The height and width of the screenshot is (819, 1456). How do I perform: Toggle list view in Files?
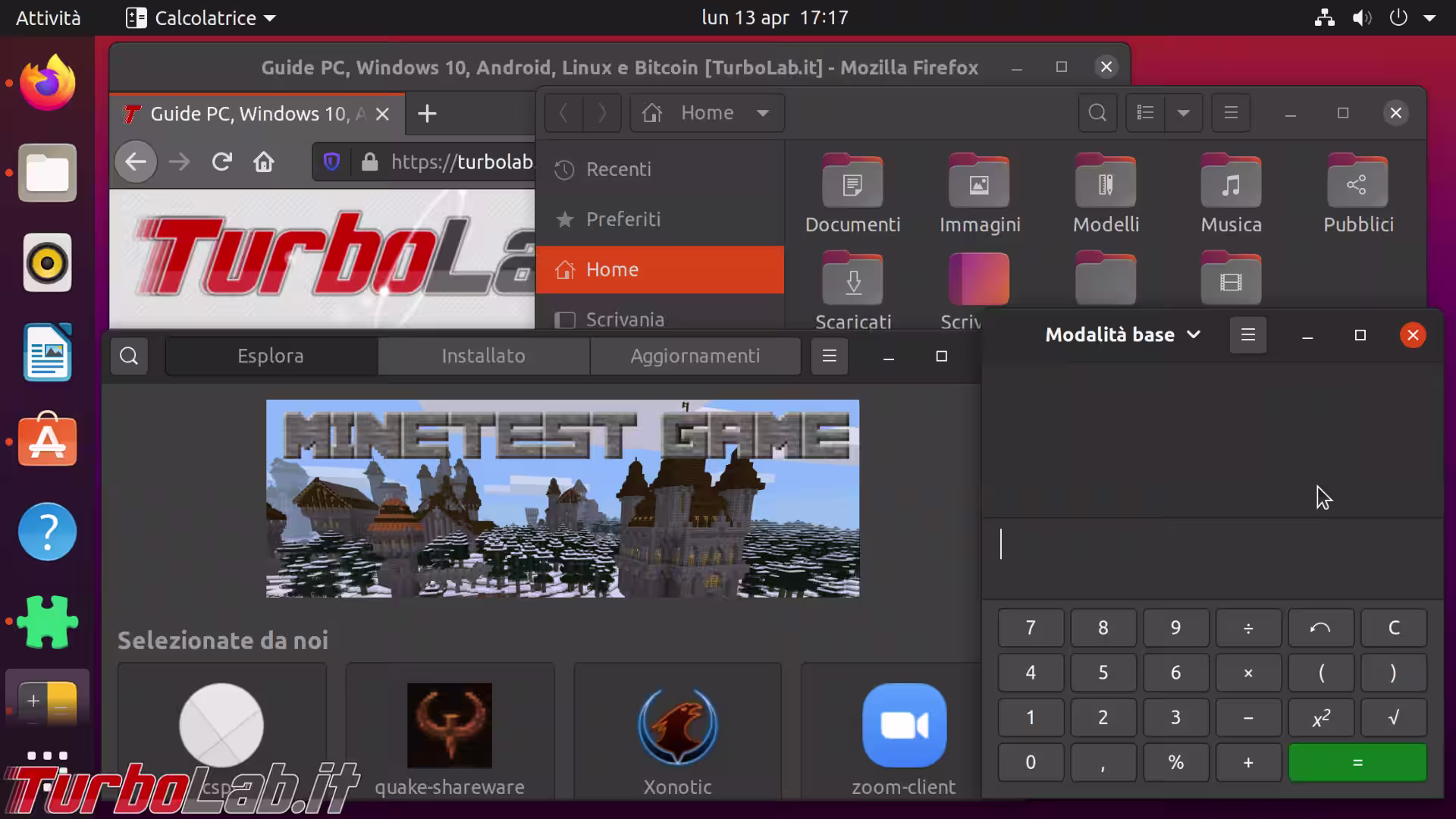tap(1145, 113)
